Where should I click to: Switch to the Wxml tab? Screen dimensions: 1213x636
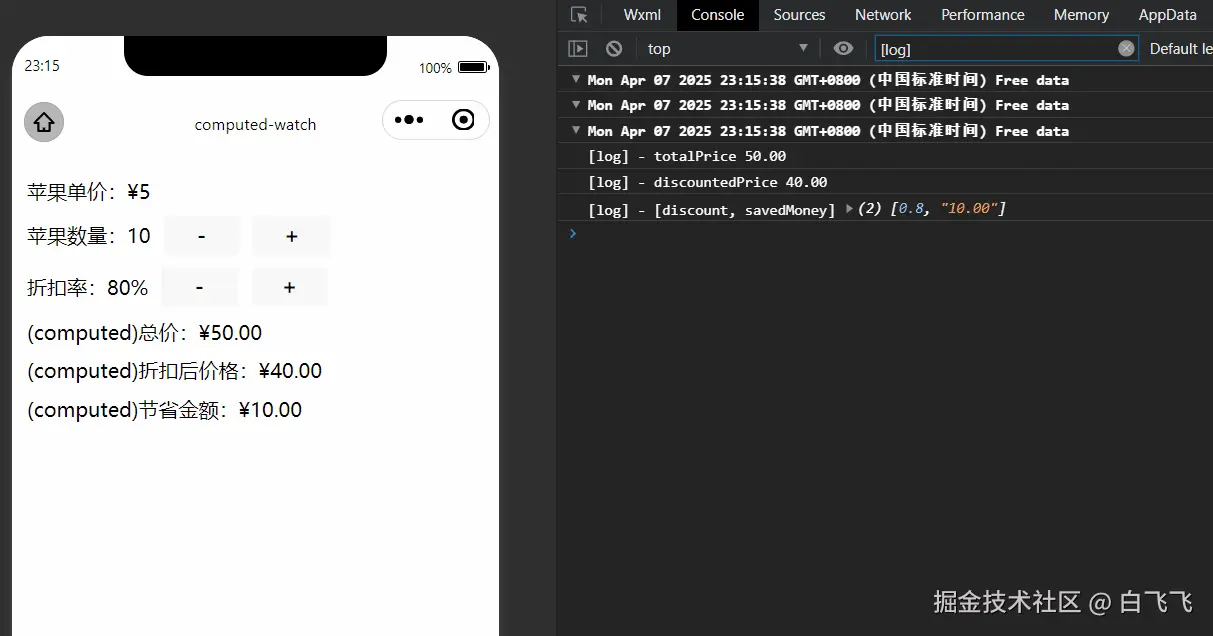tap(642, 15)
